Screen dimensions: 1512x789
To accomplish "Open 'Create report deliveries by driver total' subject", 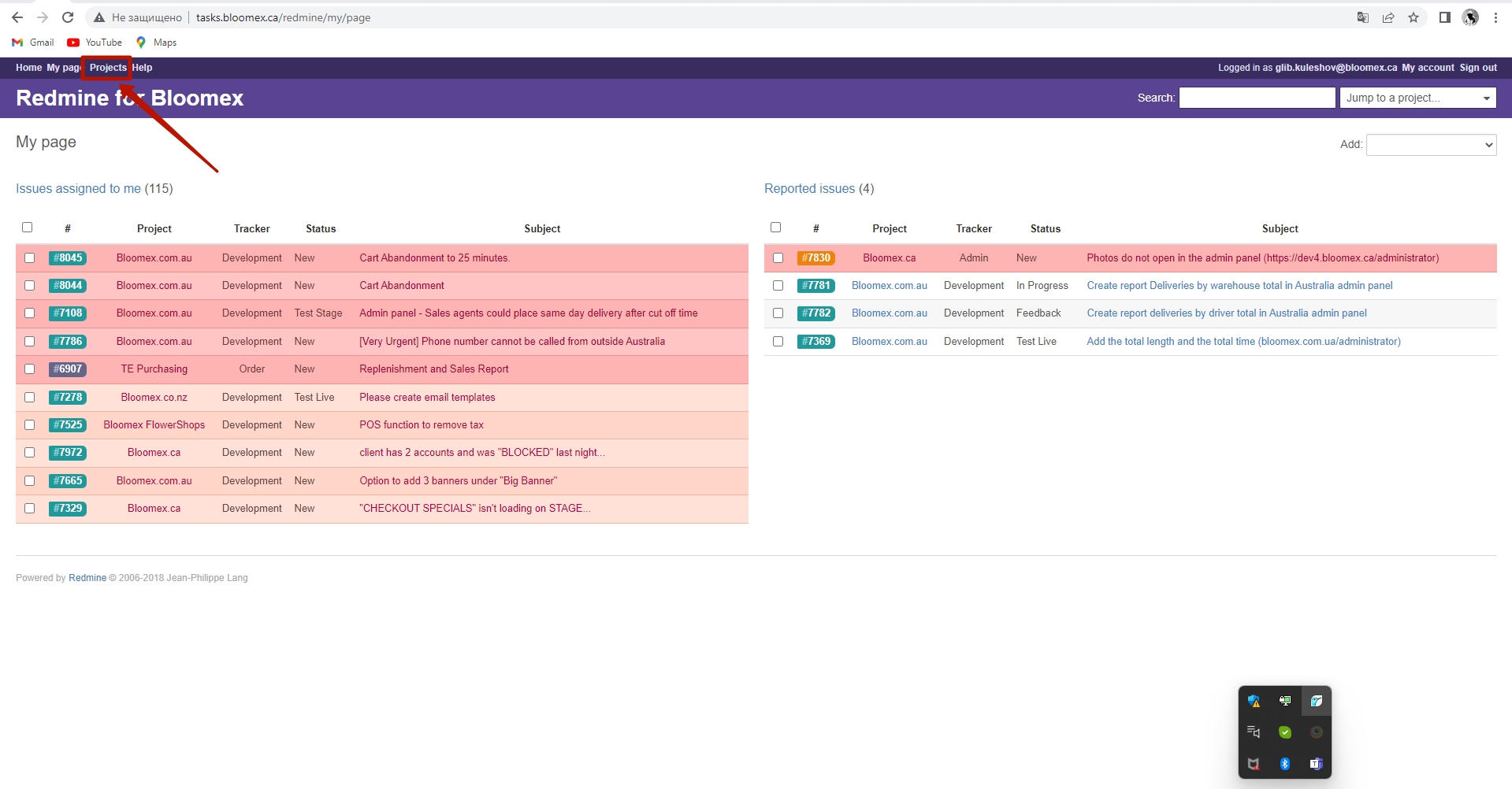I will tap(1227, 313).
